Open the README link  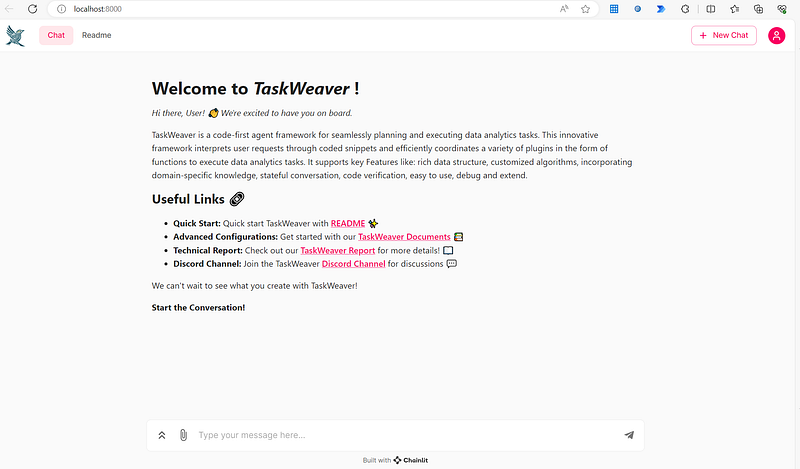[x=348, y=224]
